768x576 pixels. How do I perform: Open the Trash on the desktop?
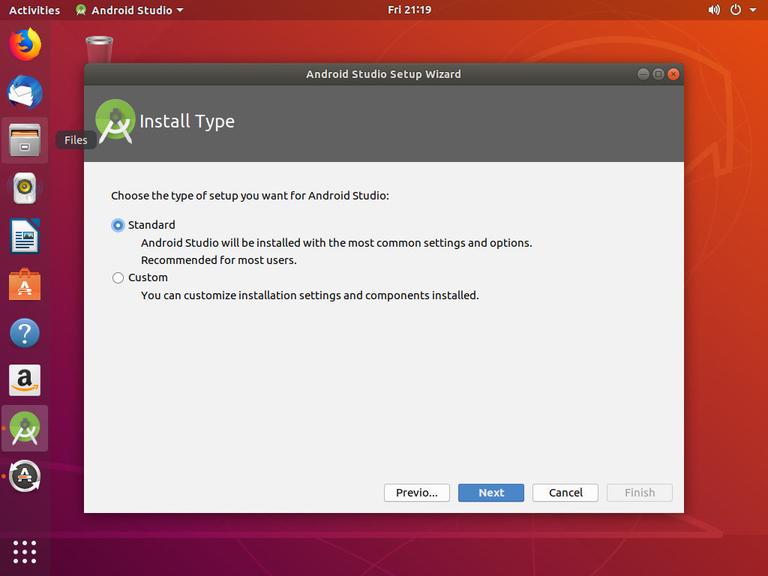pyautogui.click(x=99, y=49)
